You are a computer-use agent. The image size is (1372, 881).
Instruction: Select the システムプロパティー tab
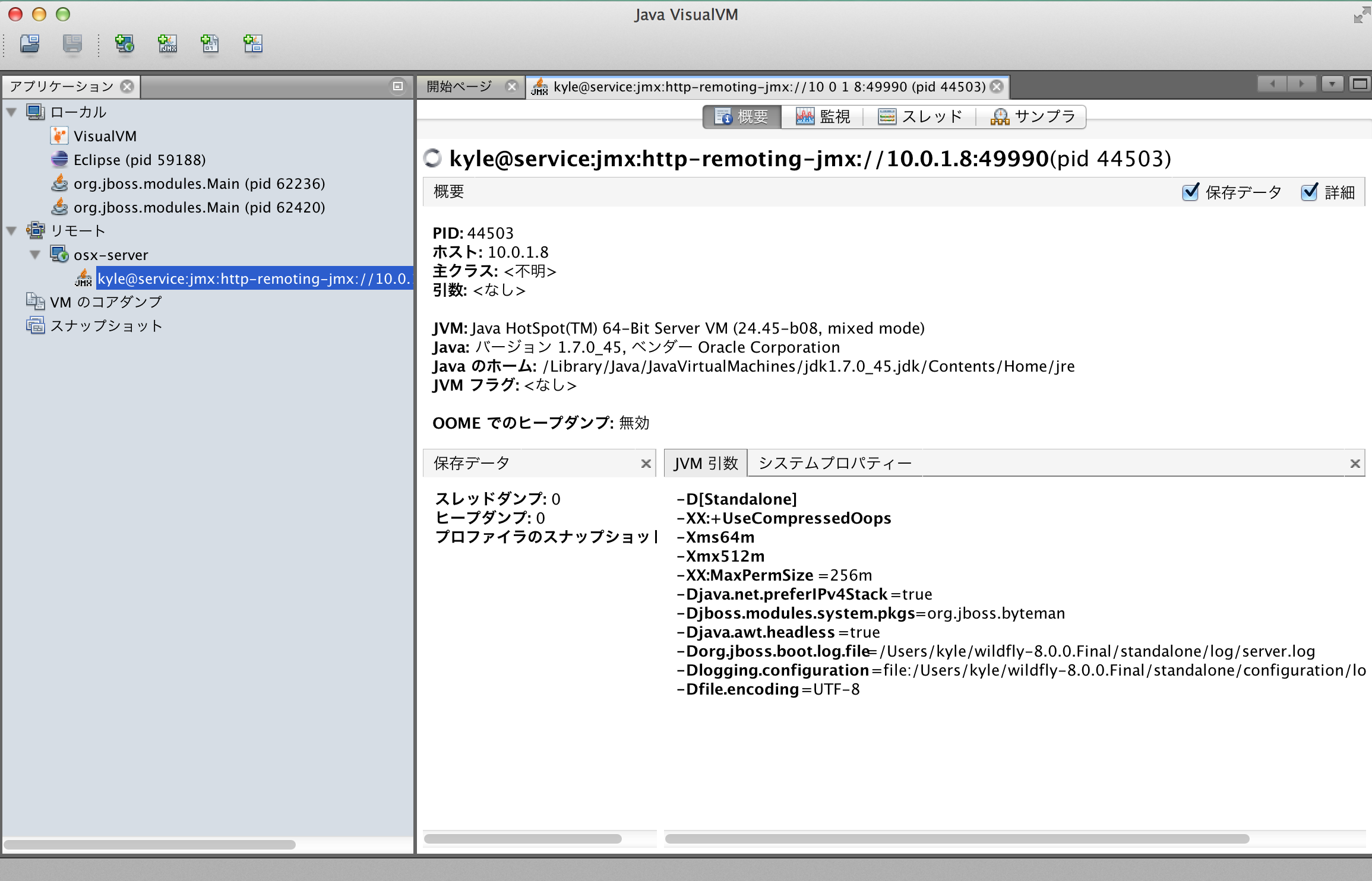pos(835,463)
